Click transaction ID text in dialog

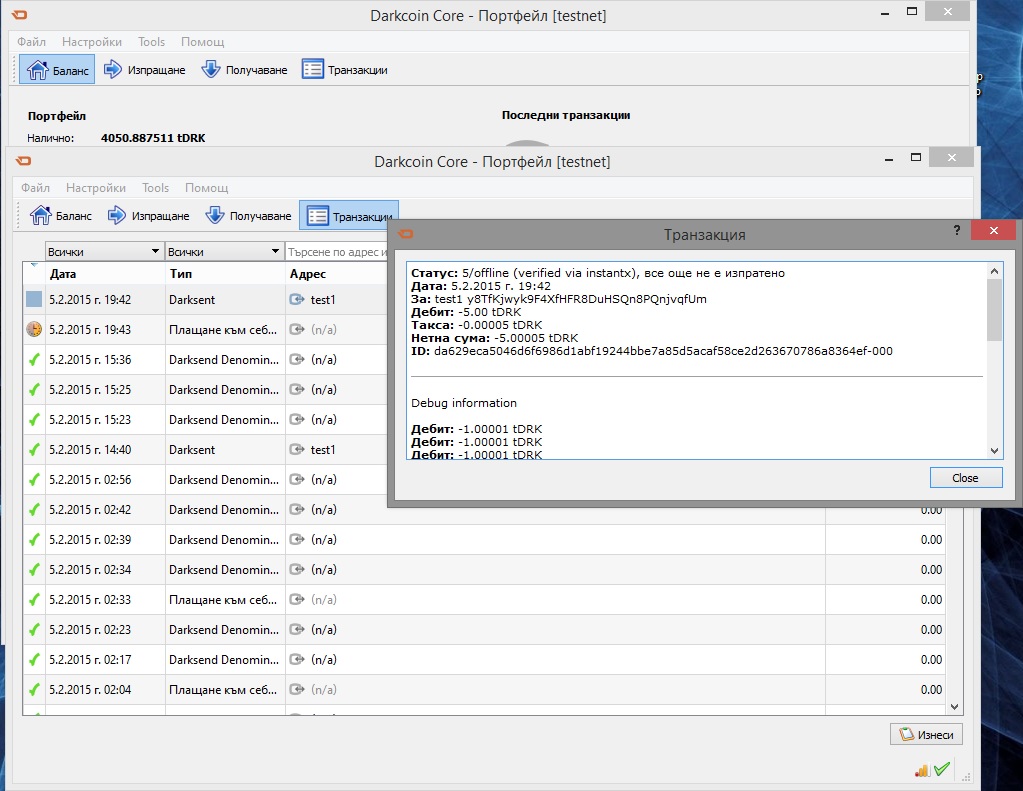[x=663, y=351]
